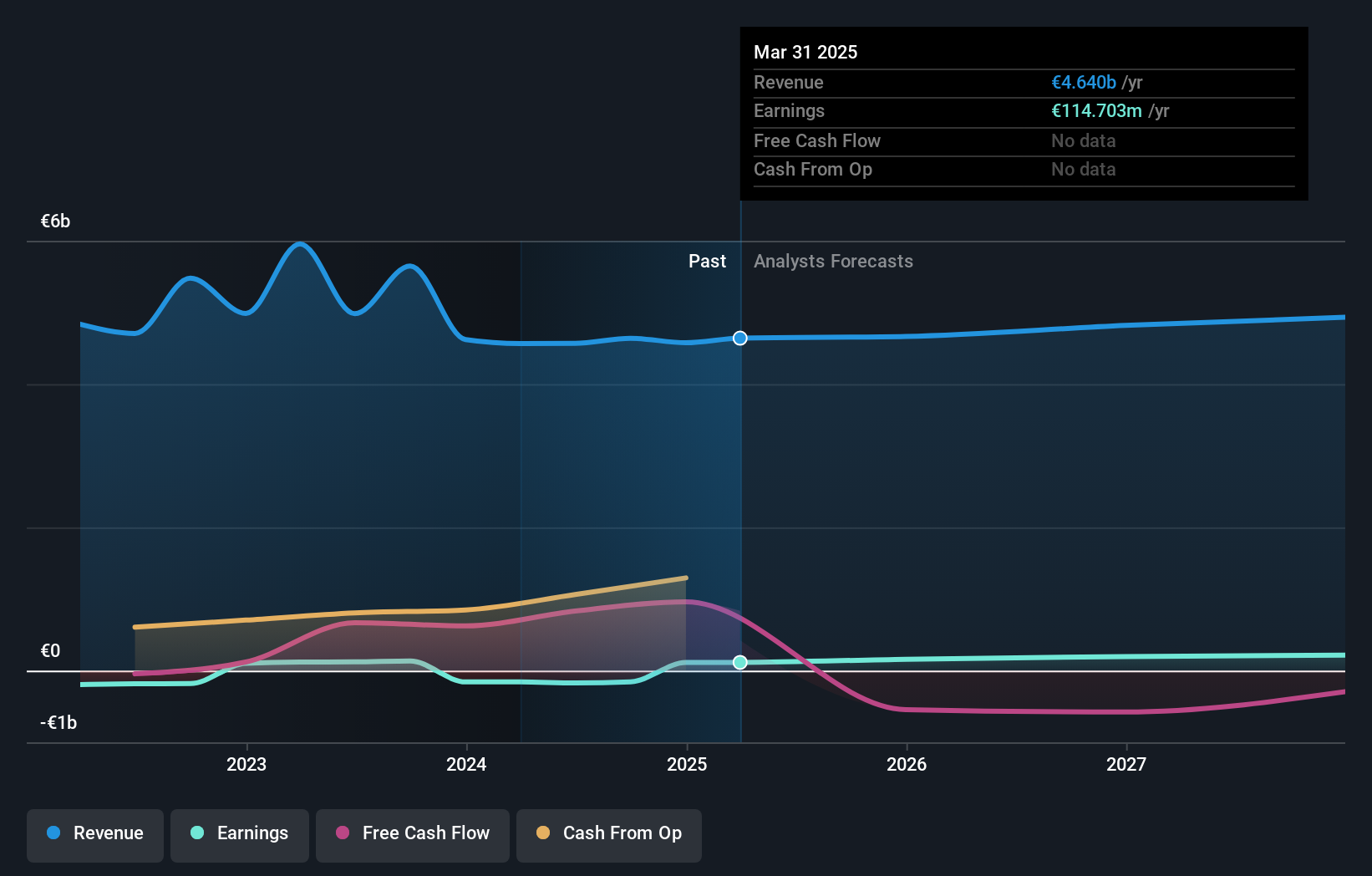Select the 2027 x-axis label
Viewport: 1372px width, 876px height.
pyautogui.click(x=1126, y=764)
